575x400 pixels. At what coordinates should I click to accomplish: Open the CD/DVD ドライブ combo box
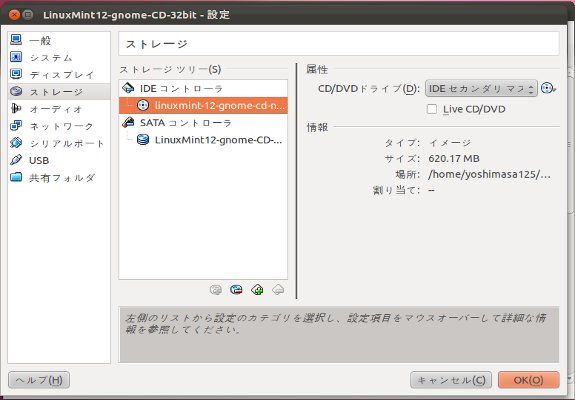481,89
